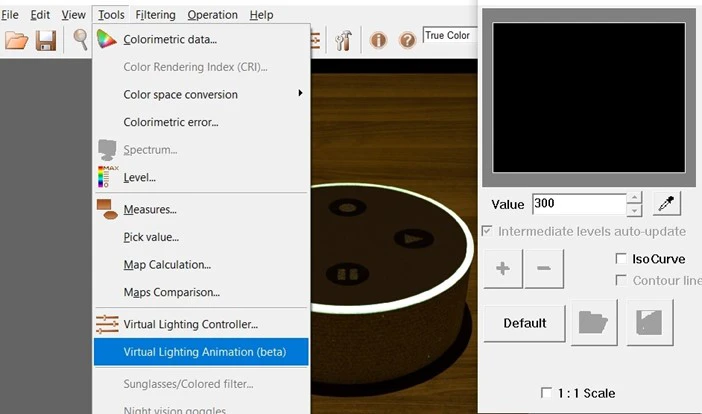Select Pick value... menu entry
Viewport: 702px width, 414px height.
tap(201, 237)
